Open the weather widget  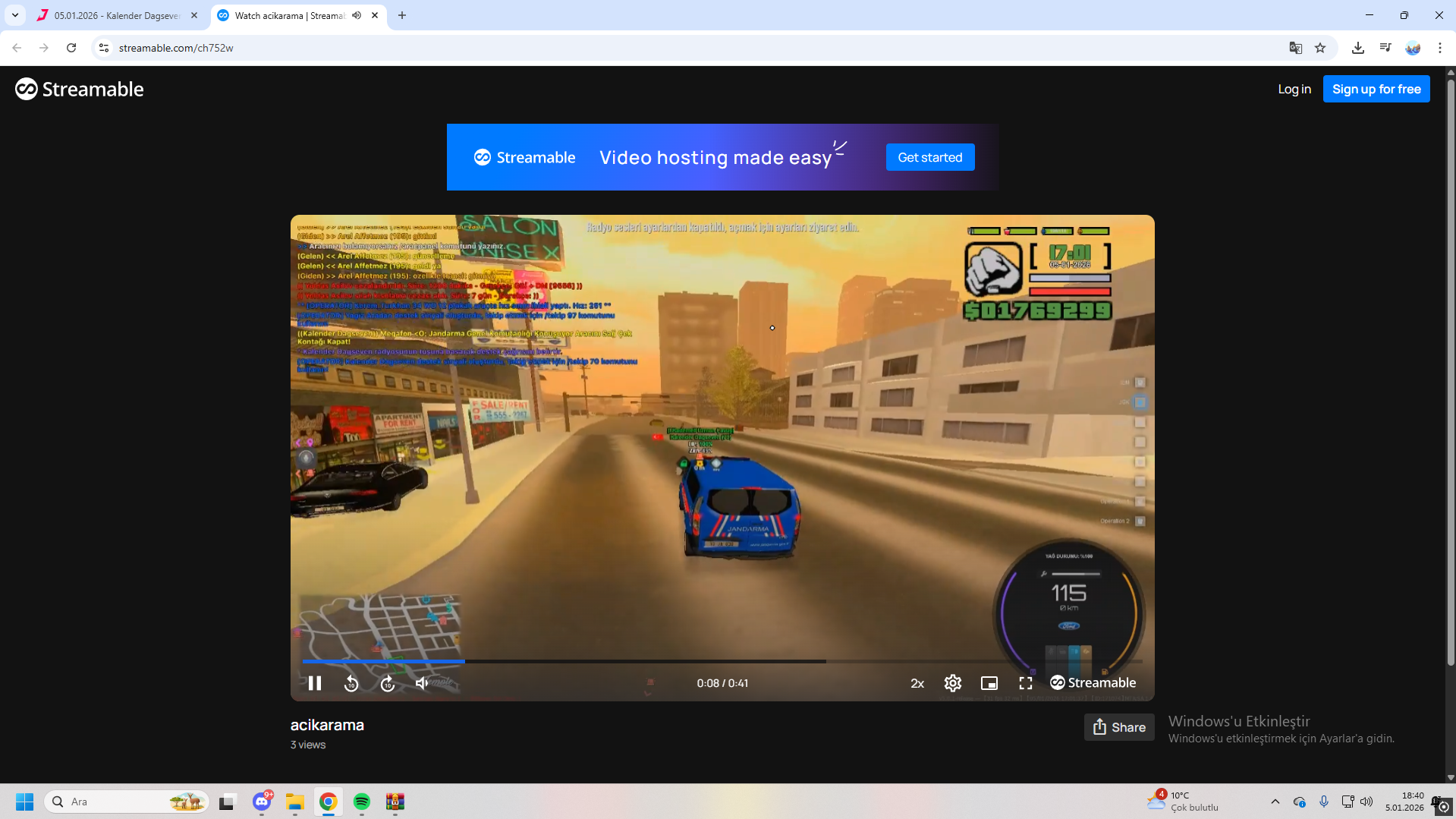(x=1184, y=802)
